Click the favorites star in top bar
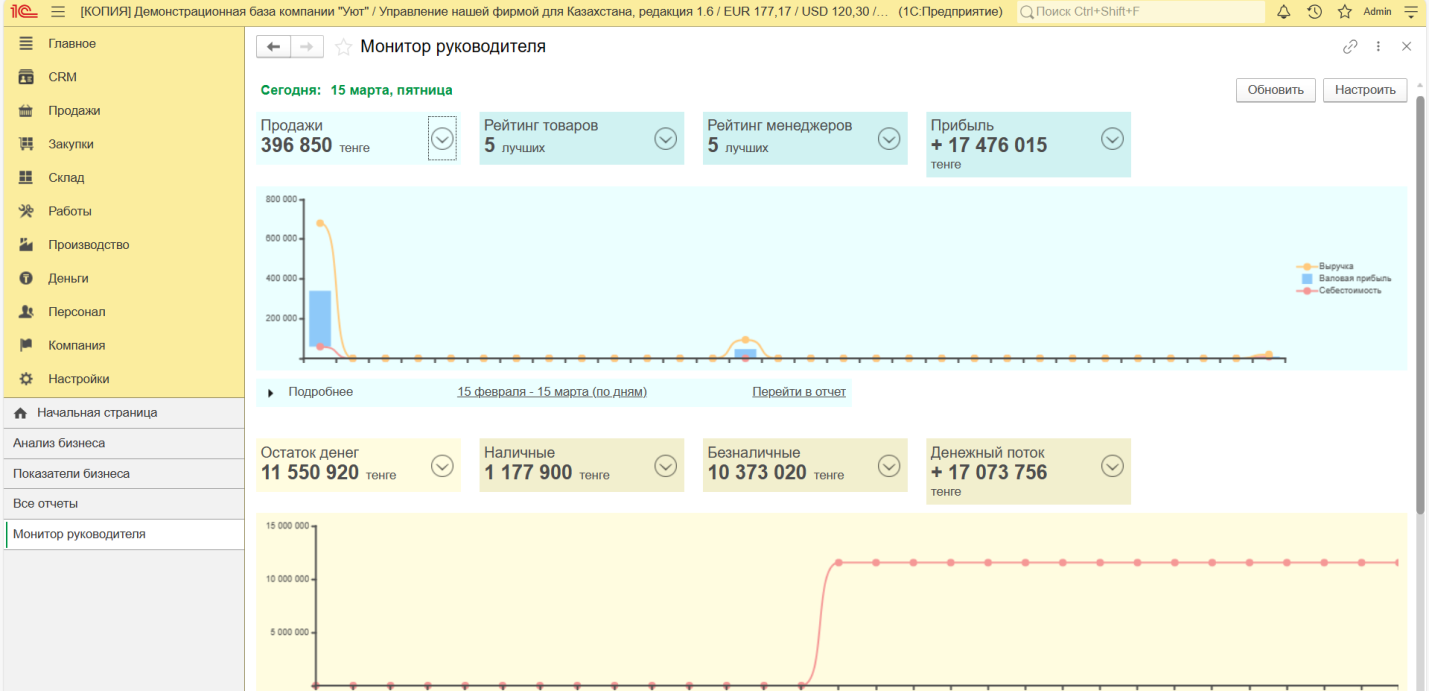 tap(1344, 12)
